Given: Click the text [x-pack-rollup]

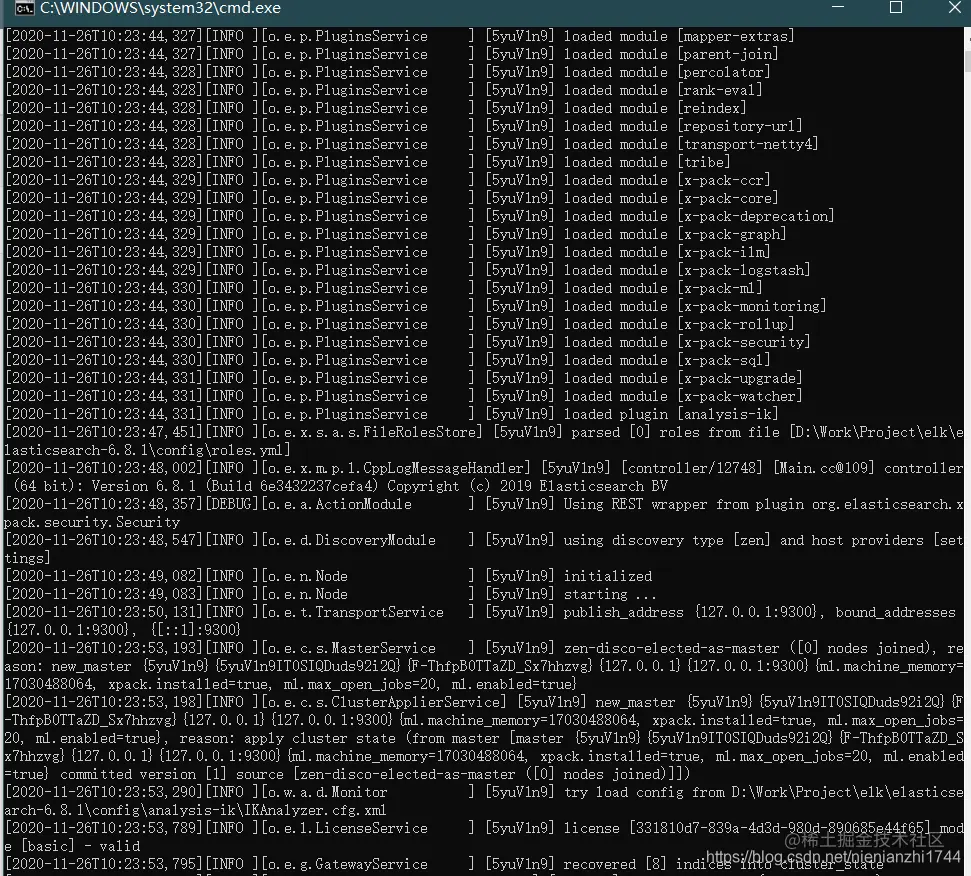Looking at the screenshot, I should coord(735,324).
